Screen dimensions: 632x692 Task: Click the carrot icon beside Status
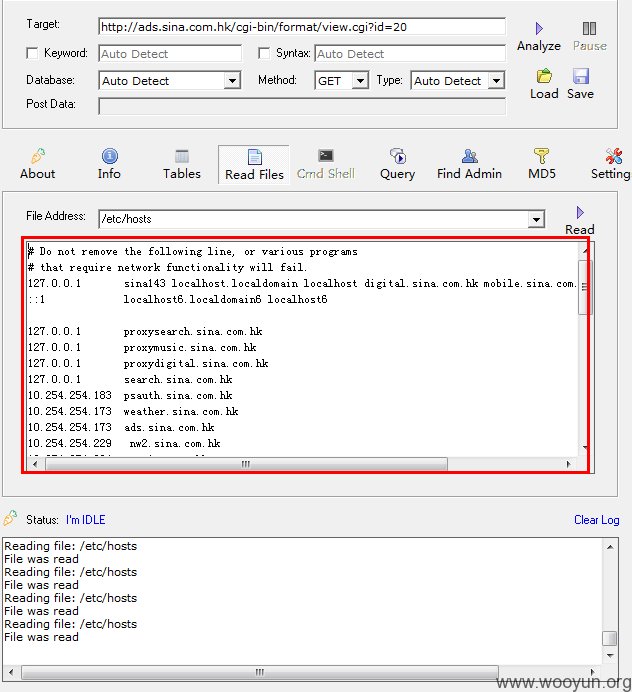pos(10,518)
